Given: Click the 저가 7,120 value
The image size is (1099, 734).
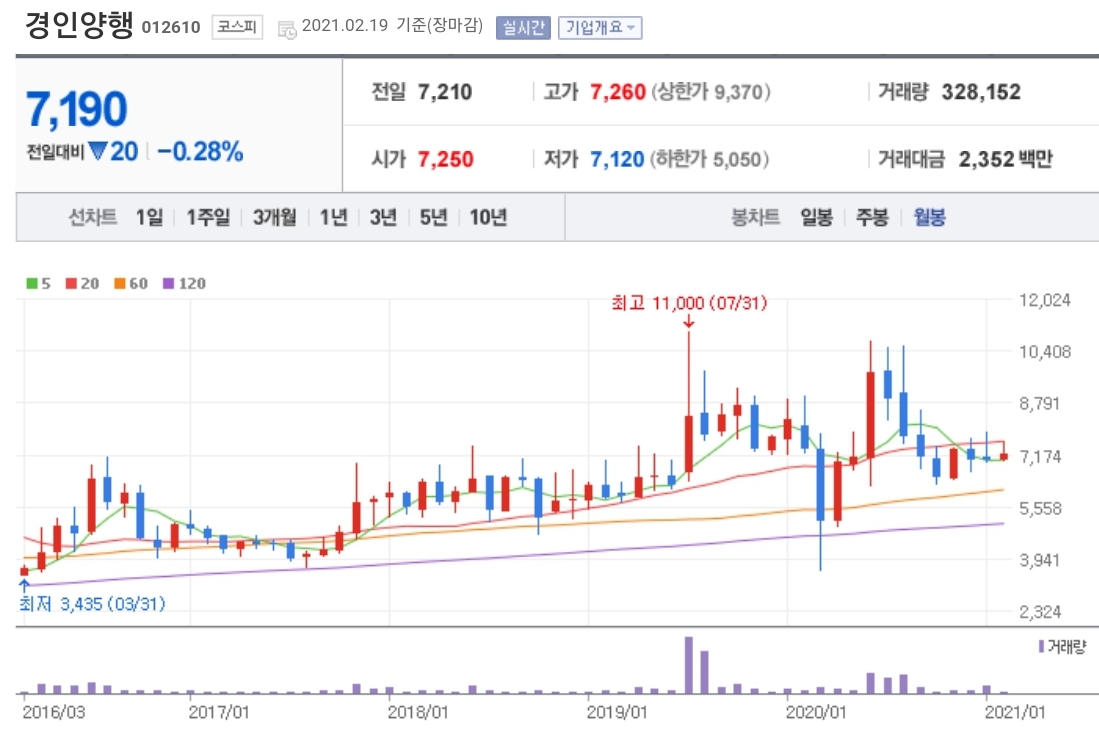Looking at the screenshot, I should point(617,159).
